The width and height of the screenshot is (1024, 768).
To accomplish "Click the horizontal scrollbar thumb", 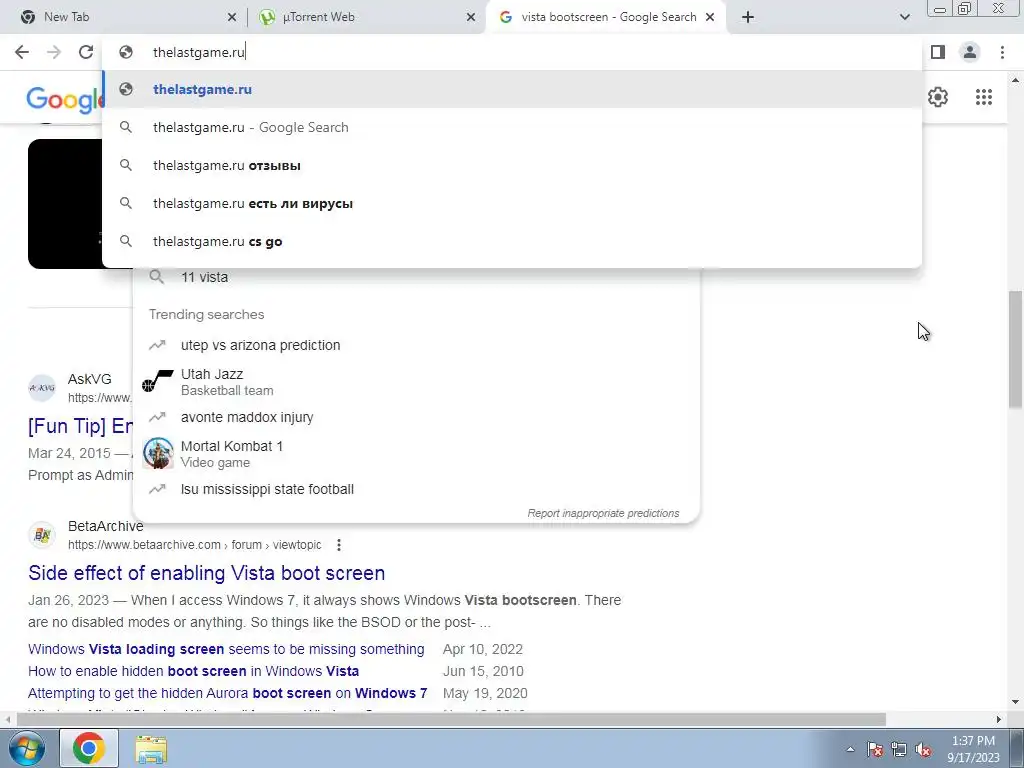I will click(451, 720).
